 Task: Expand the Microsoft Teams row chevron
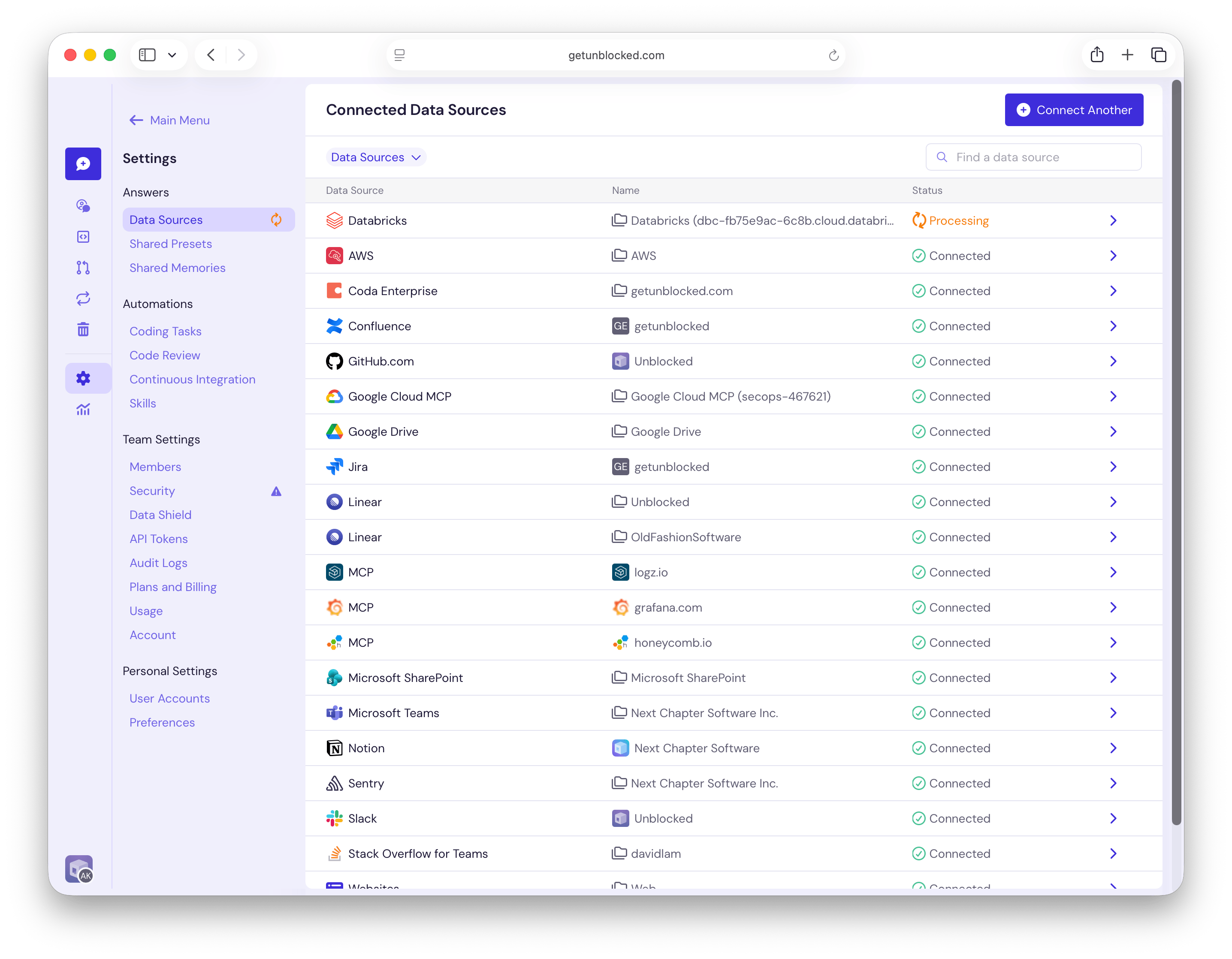[1113, 712]
